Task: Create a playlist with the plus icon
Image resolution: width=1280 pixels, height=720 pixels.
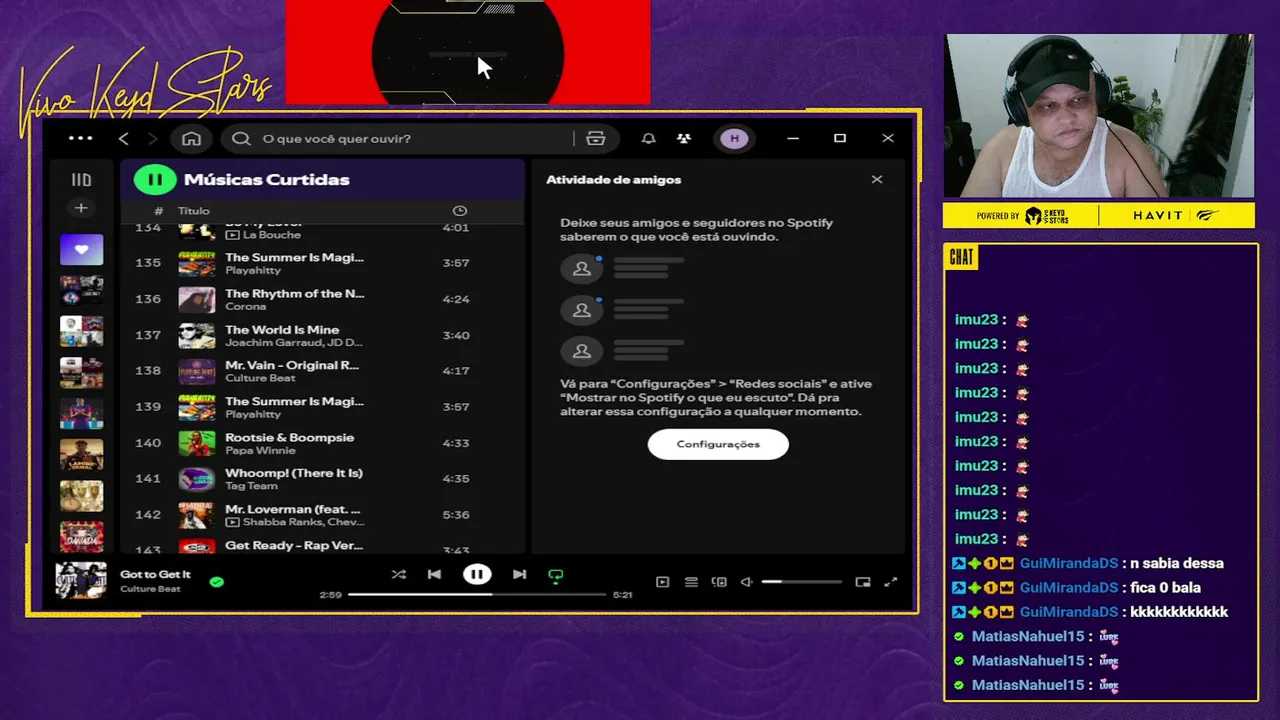Action: 81,208
